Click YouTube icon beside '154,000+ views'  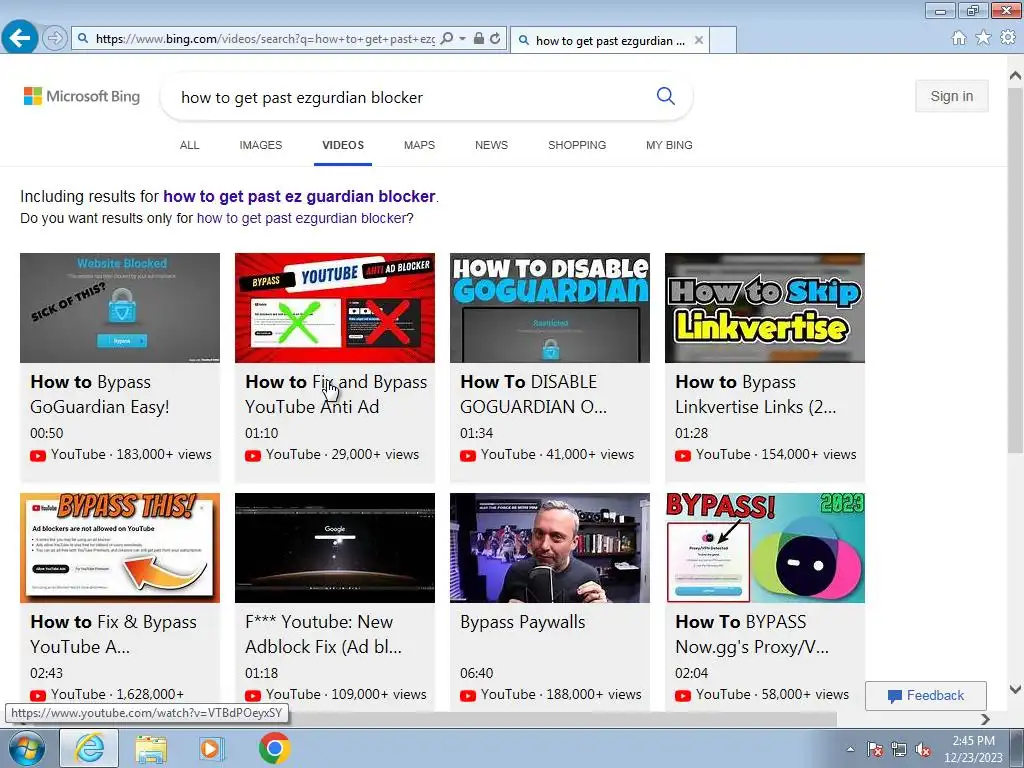coord(682,455)
